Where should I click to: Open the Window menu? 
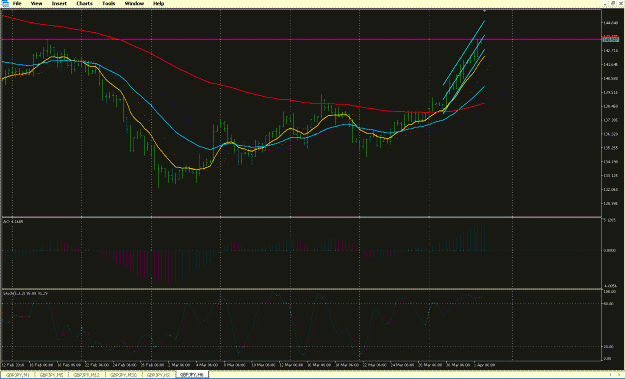(134, 4)
